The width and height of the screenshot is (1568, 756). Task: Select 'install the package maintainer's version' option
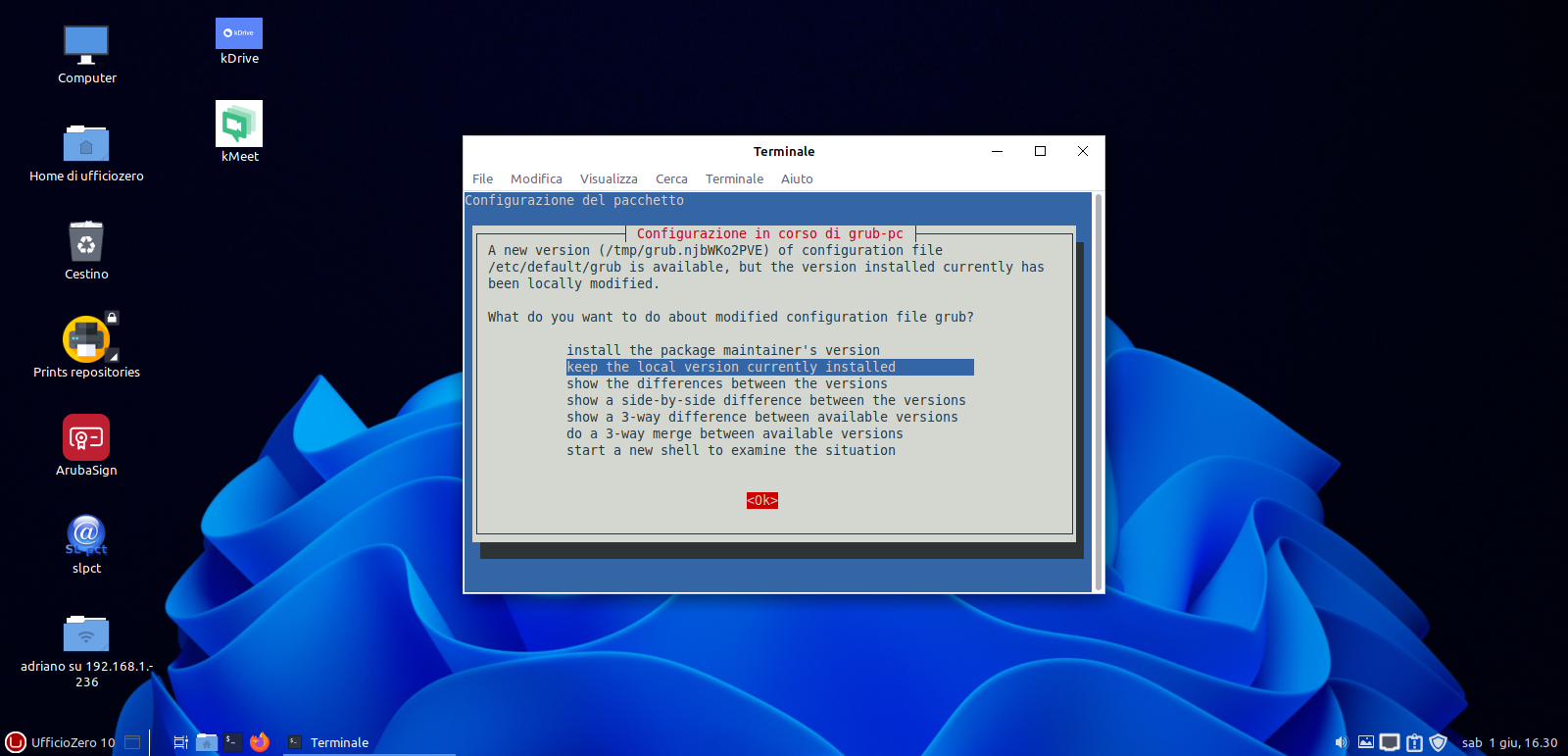point(722,350)
